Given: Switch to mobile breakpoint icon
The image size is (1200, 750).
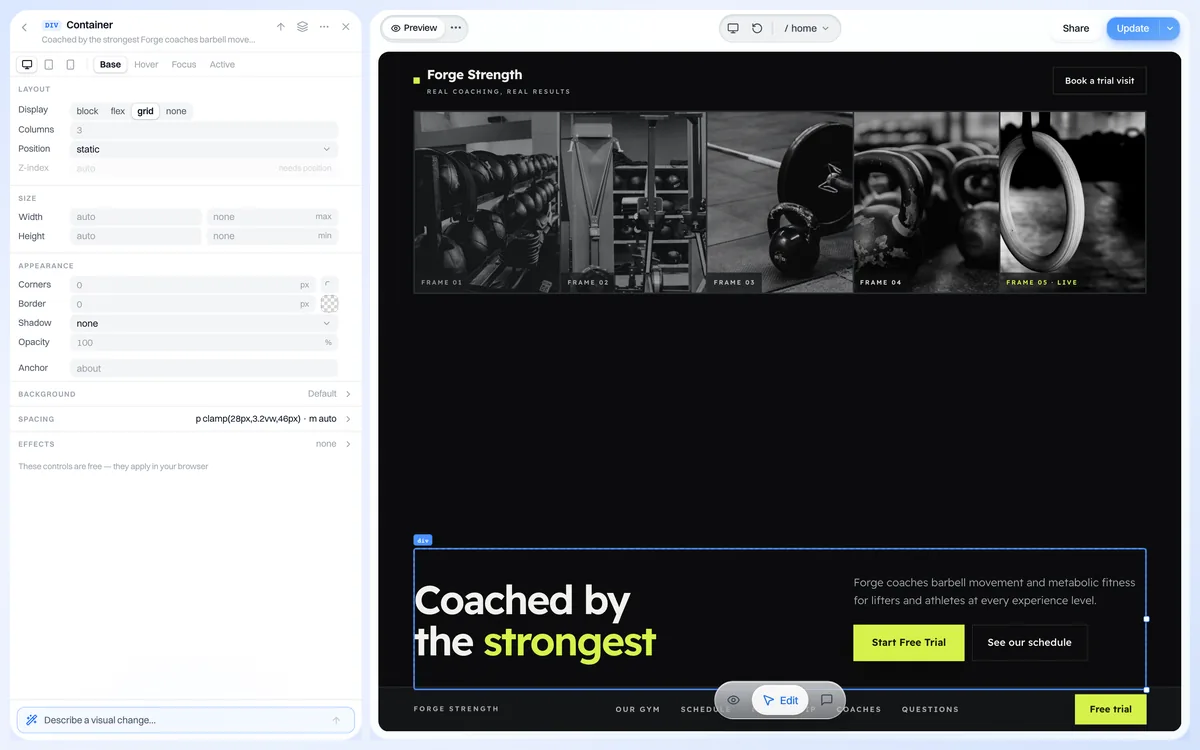Looking at the screenshot, I should (x=70, y=64).
